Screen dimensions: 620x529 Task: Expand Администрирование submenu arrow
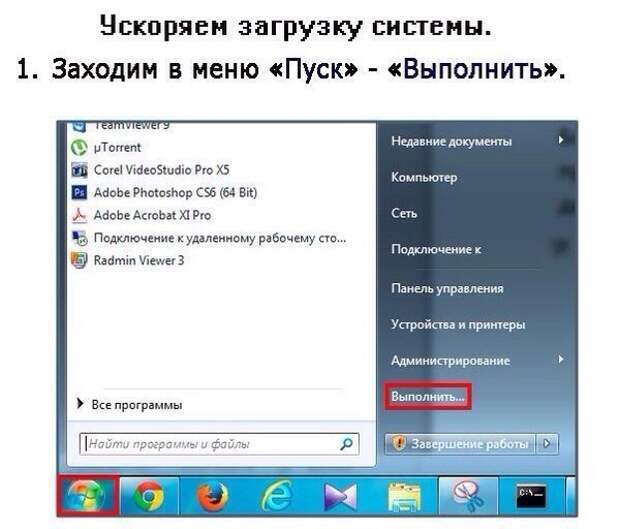point(561,359)
